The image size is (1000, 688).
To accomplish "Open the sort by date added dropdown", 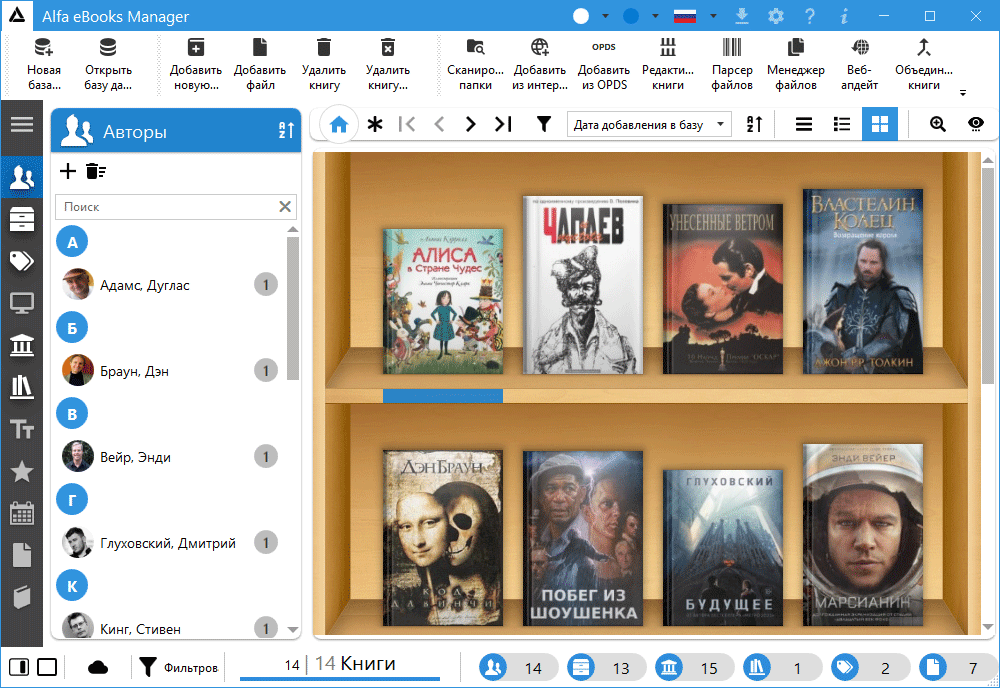I will [649, 124].
